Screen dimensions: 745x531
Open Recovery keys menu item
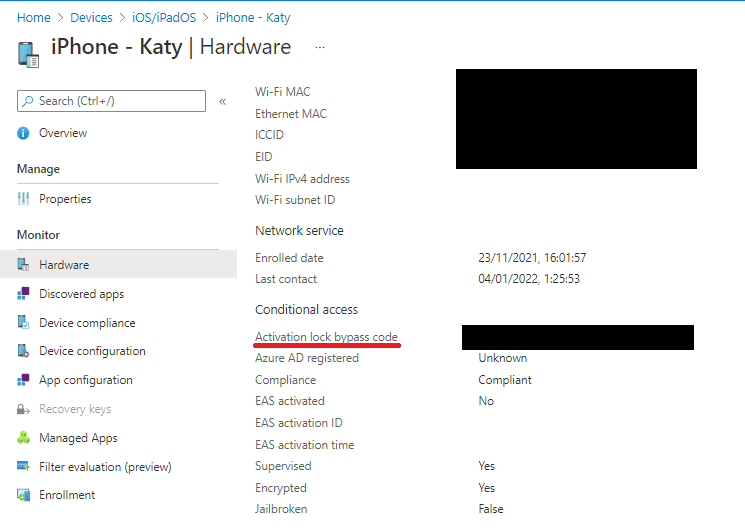[x=75, y=409]
